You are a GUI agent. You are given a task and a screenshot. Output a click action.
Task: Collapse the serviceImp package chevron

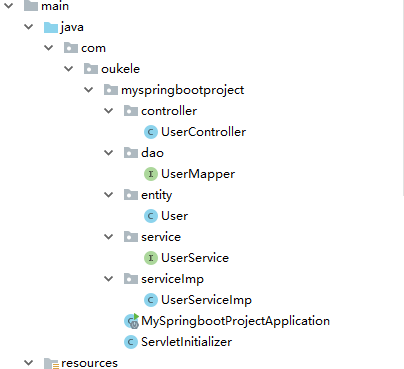point(109,279)
